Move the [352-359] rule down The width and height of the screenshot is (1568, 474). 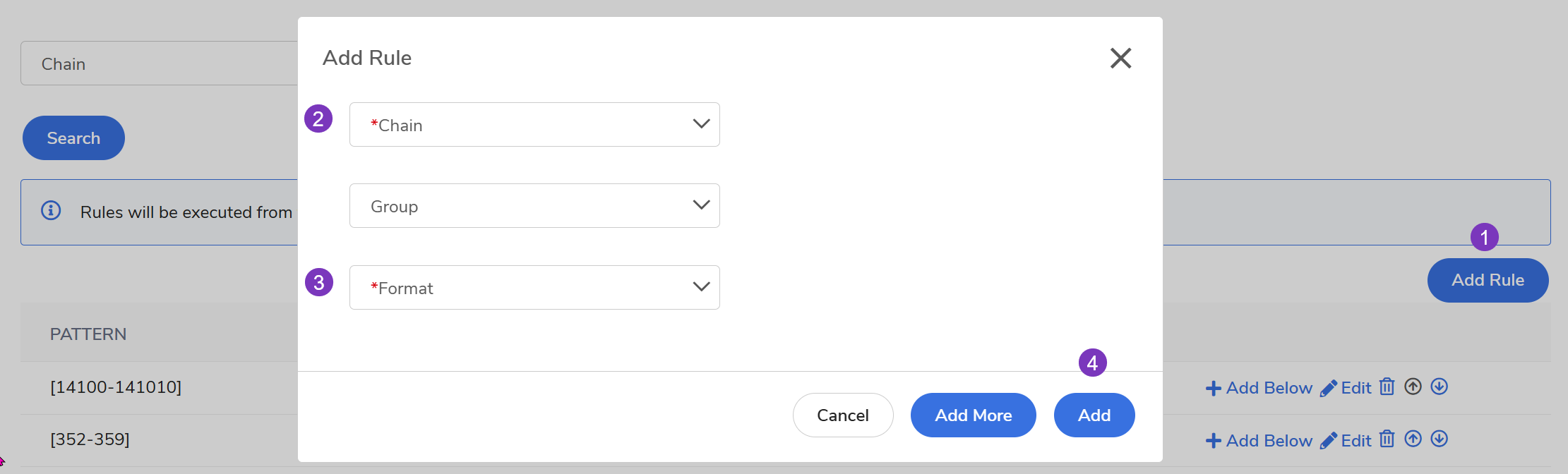coord(1439,439)
